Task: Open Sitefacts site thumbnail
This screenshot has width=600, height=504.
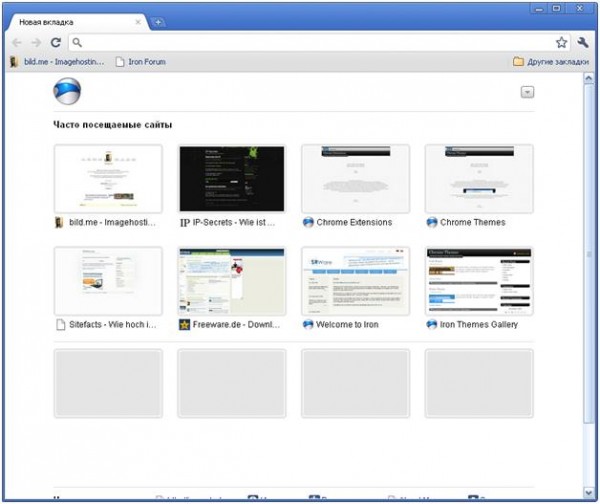Action: [108, 281]
